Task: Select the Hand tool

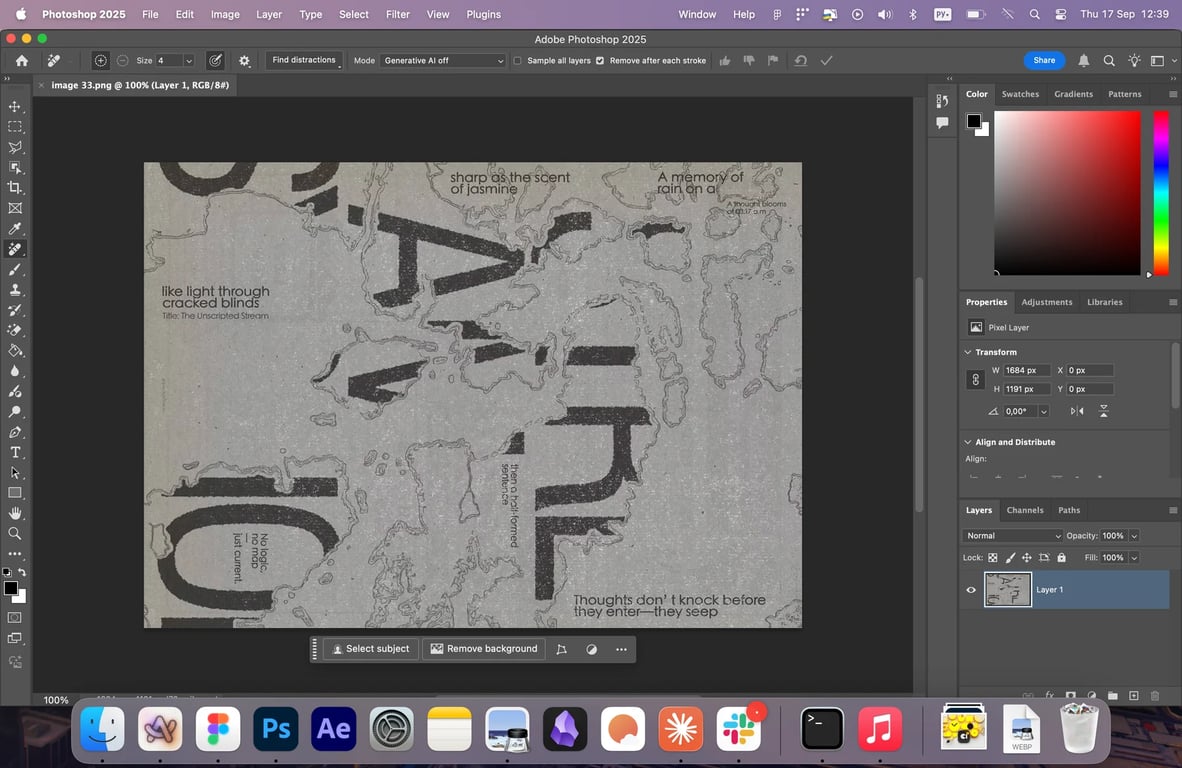Action: [x=14, y=513]
